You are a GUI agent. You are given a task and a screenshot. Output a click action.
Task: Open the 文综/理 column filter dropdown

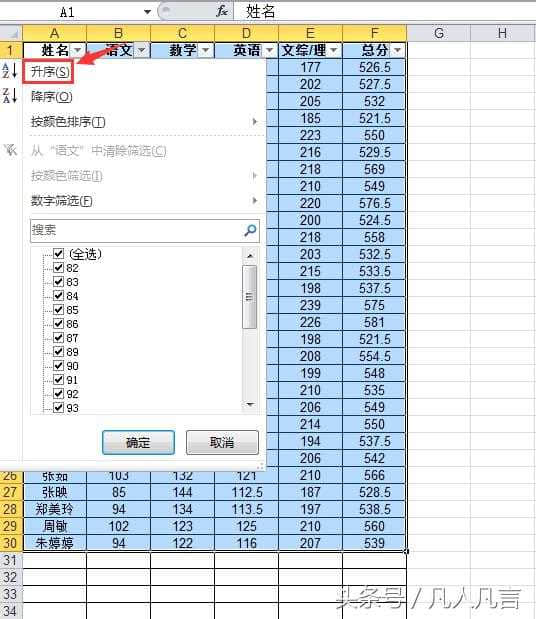[334, 50]
